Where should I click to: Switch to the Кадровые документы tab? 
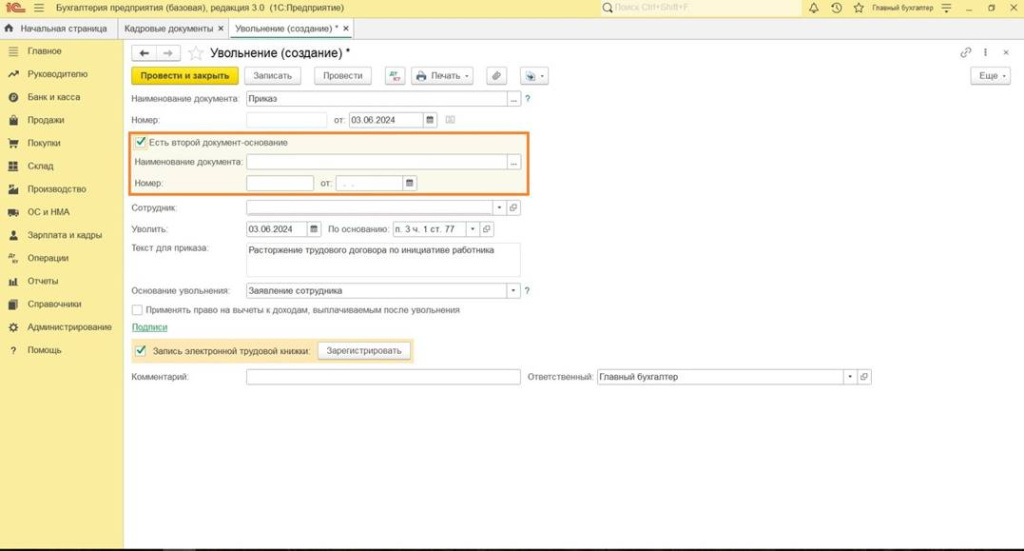[x=167, y=29]
